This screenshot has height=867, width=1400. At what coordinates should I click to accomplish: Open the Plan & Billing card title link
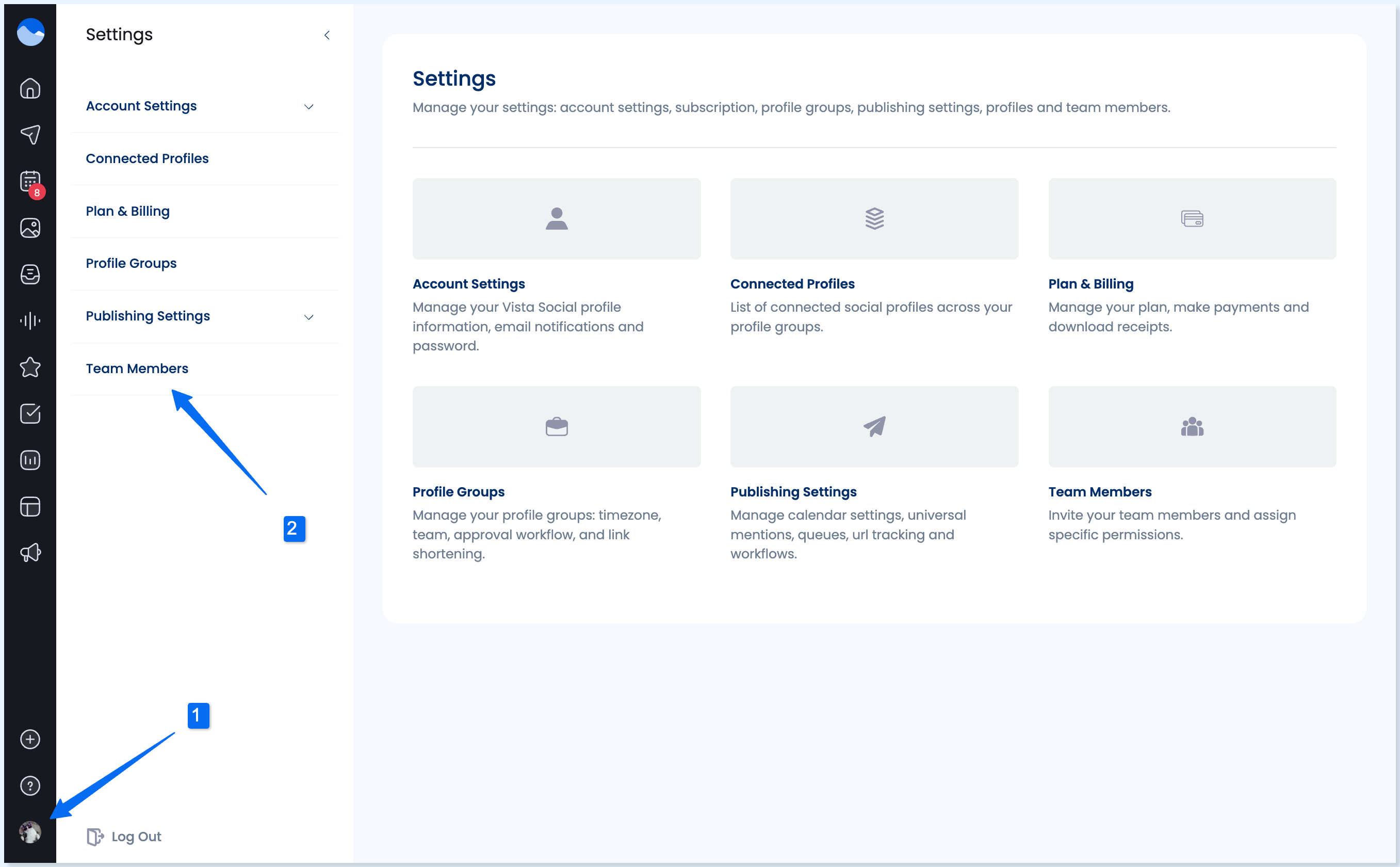(x=1090, y=284)
